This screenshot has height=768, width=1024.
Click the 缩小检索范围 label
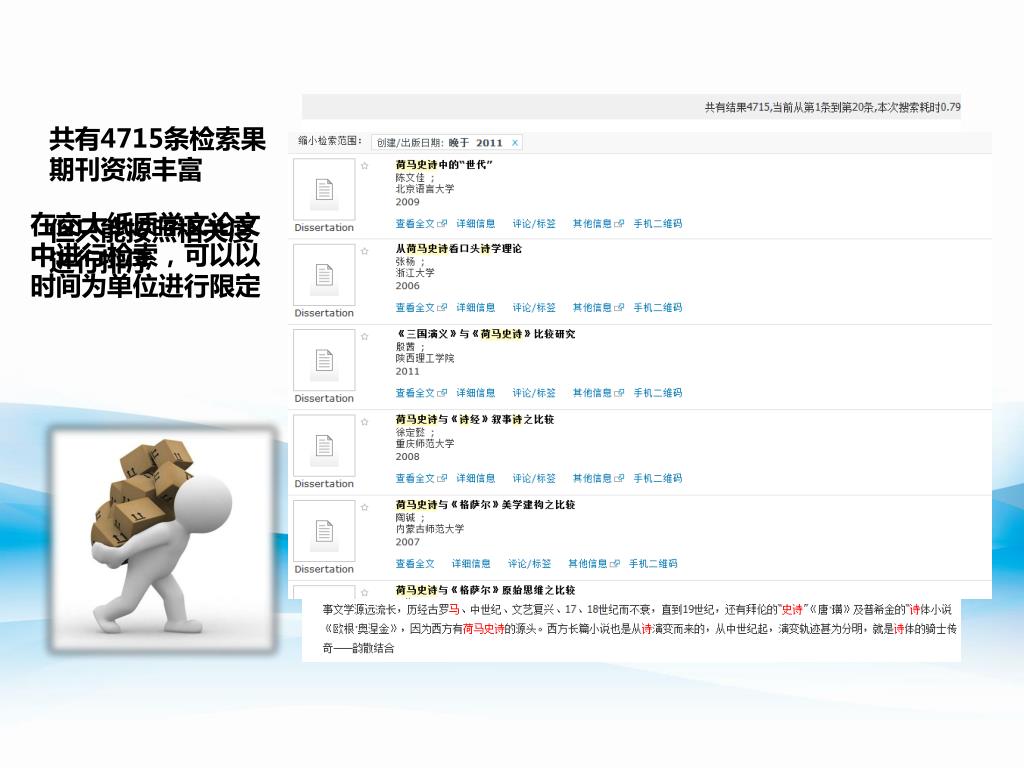(330, 140)
